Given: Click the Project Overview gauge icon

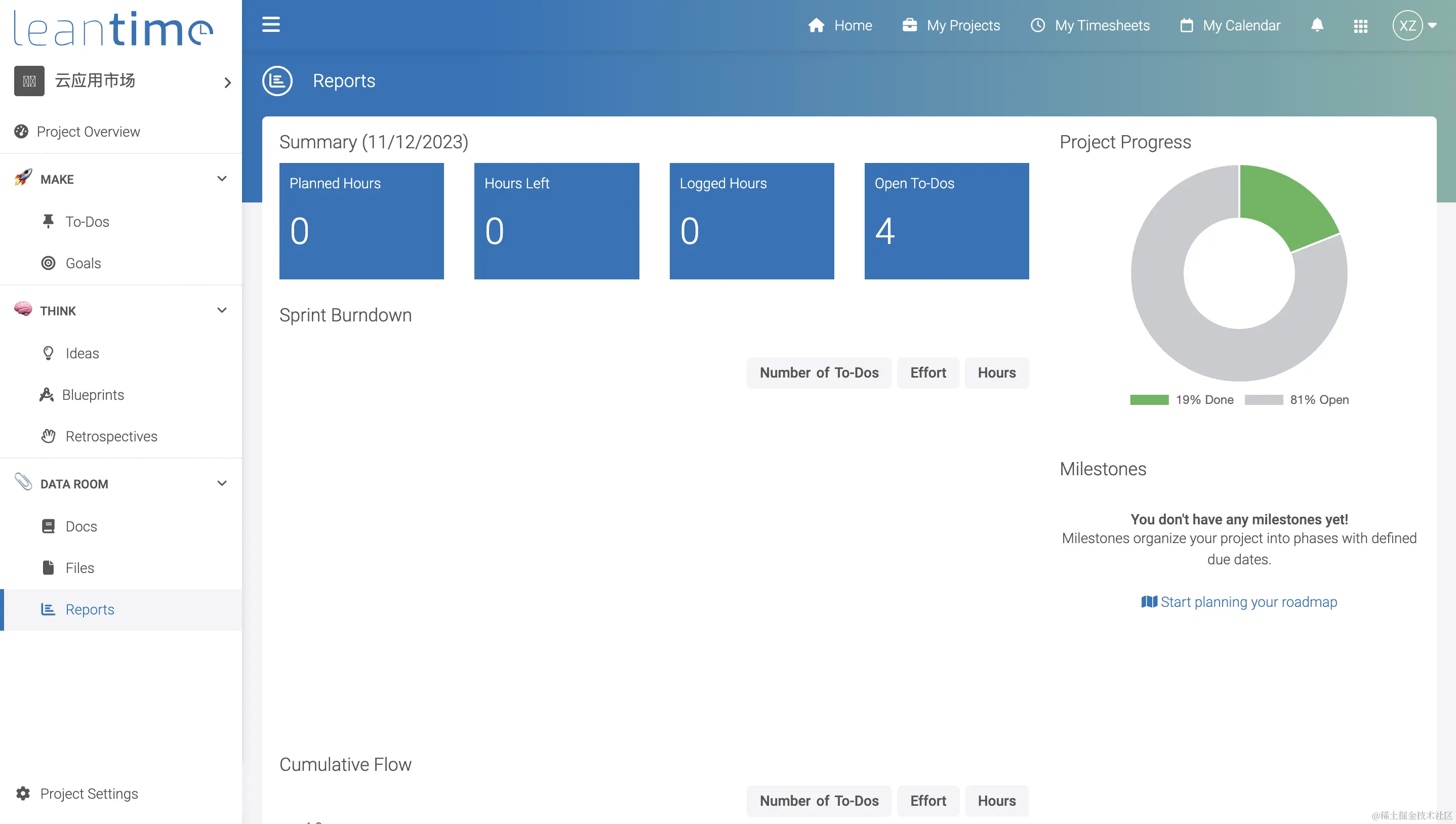Looking at the screenshot, I should tap(21, 131).
